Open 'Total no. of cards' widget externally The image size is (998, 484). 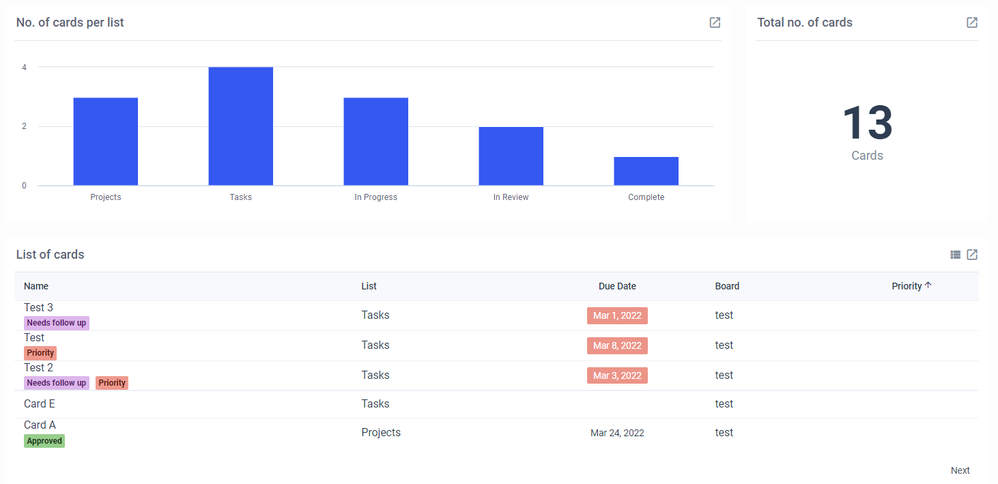click(x=972, y=22)
